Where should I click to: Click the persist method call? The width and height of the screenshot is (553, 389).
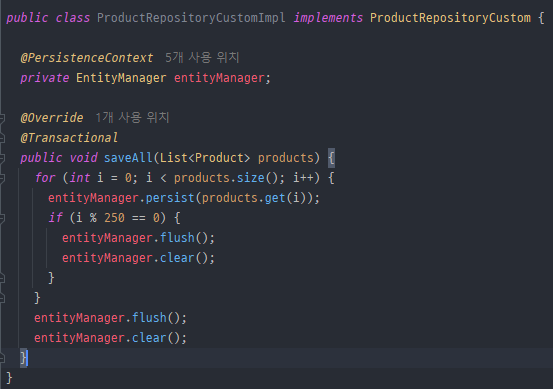coord(170,198)
